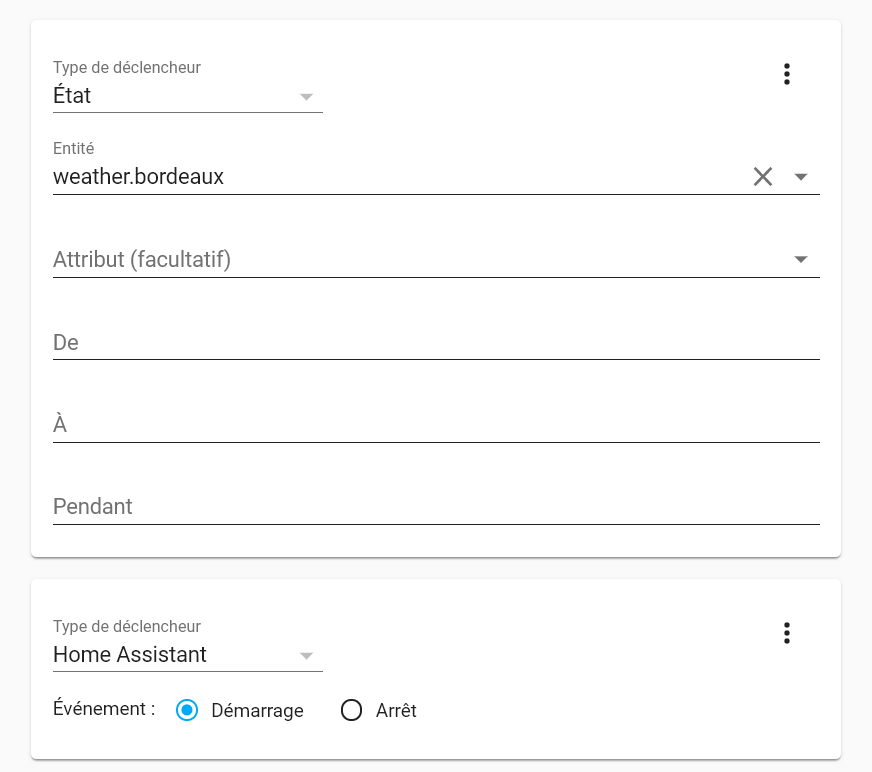Select the Démarrage radio button

(x=187, y=710)
